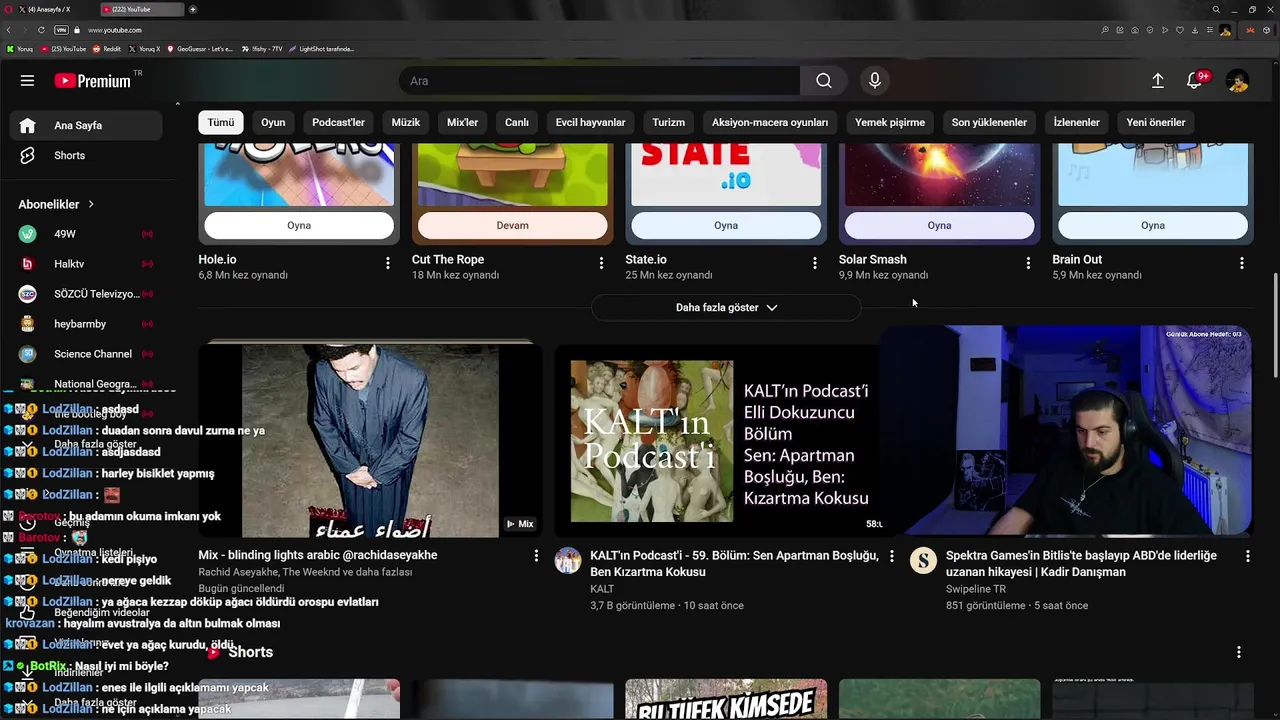
Task: Click the YouTube Premium logo
Action: click(x=92, y=81)
